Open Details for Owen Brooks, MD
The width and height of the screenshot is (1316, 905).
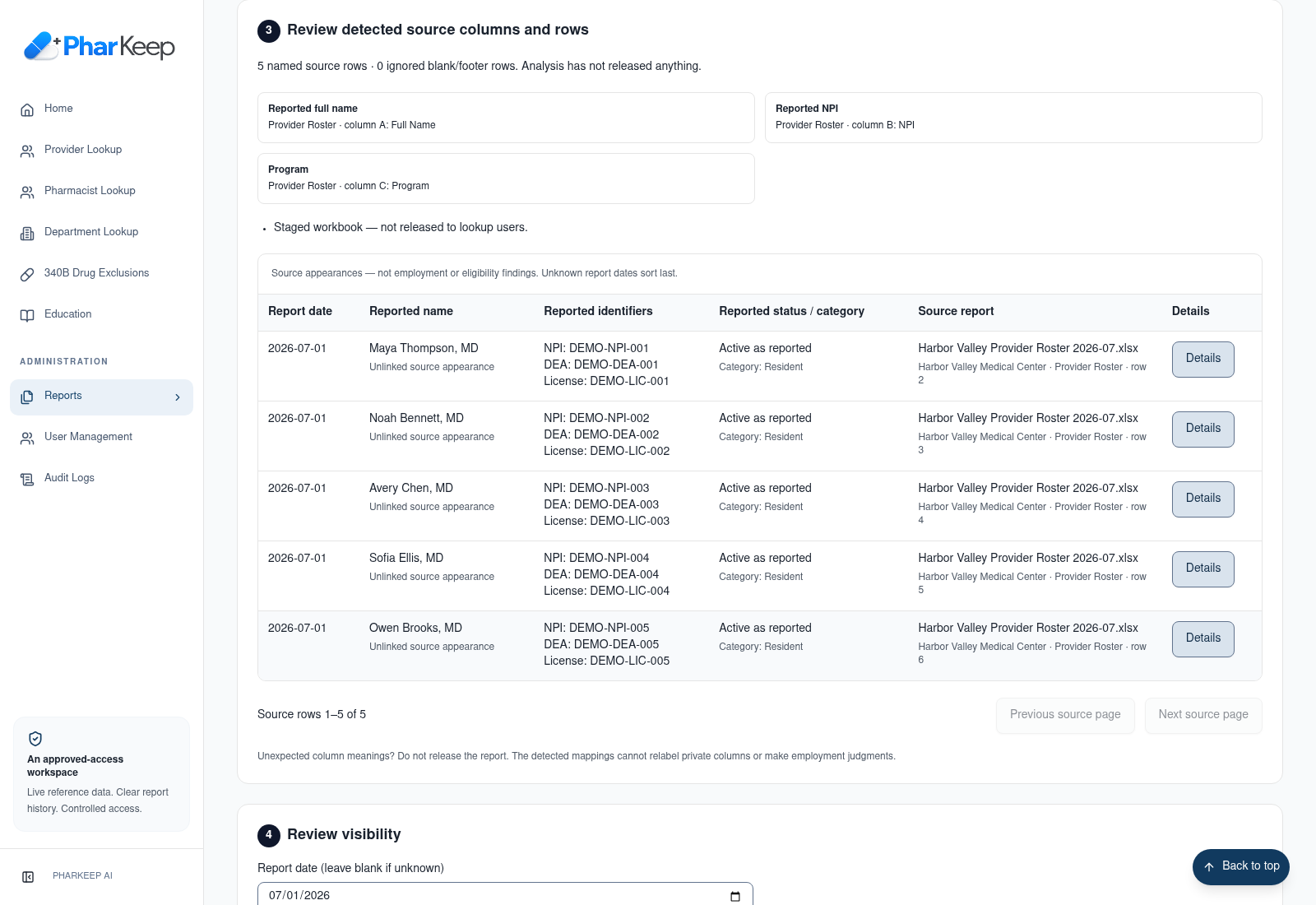tap(1202, 638)
